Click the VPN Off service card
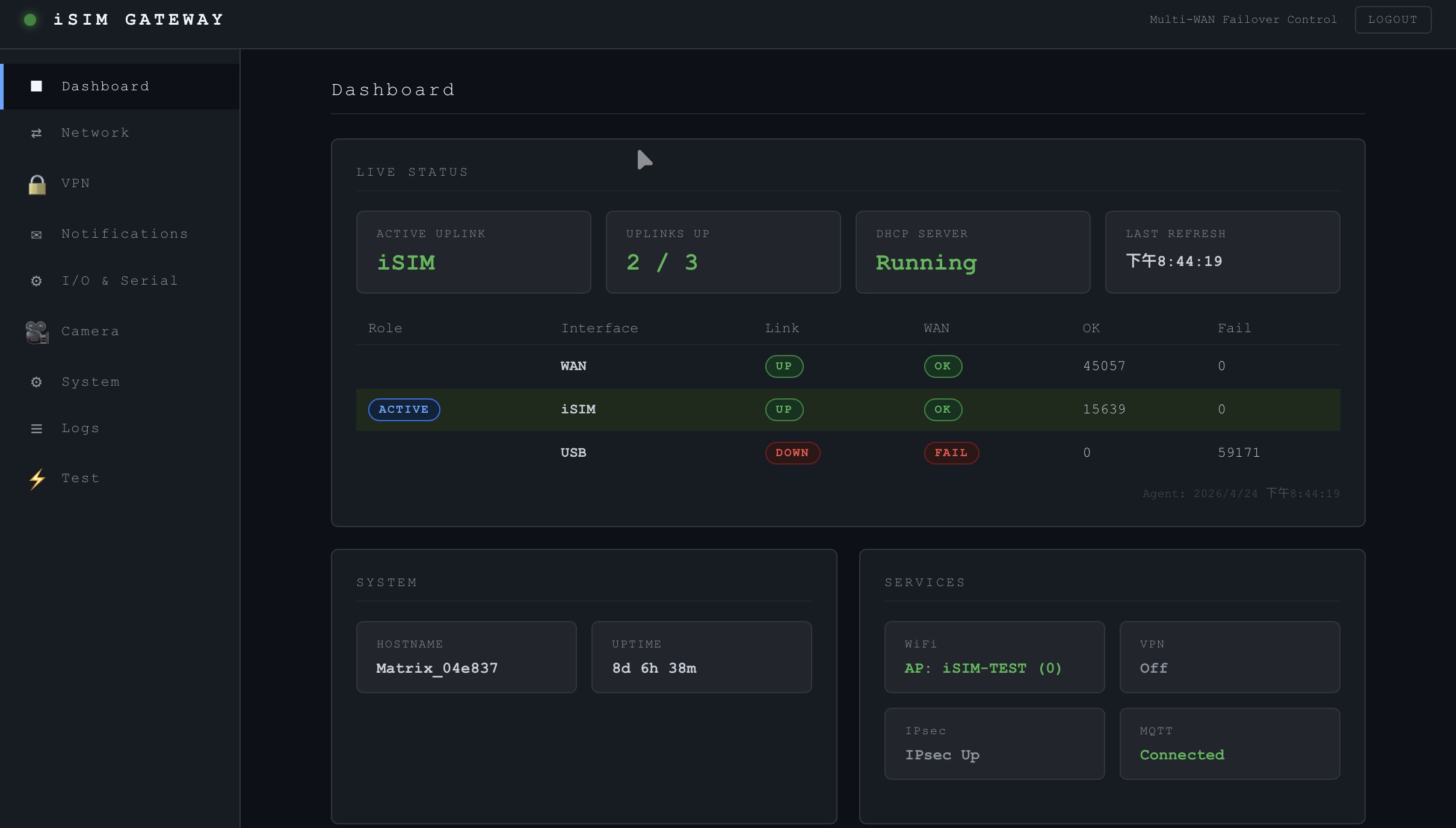This screenshot has height=828, width=1456. 1230,657
